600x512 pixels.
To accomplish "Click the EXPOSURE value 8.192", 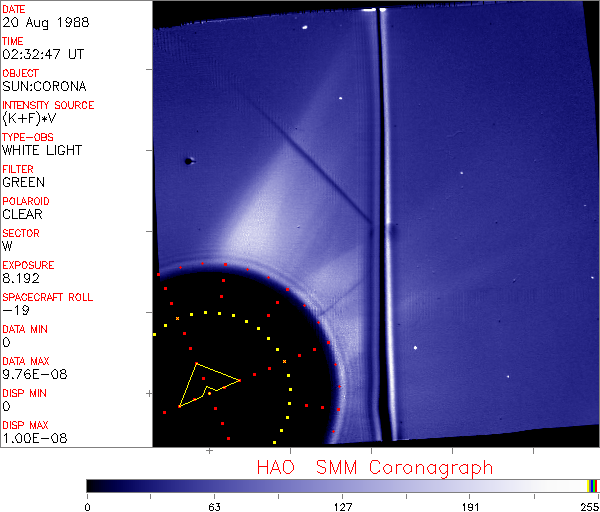I will 21,278.
